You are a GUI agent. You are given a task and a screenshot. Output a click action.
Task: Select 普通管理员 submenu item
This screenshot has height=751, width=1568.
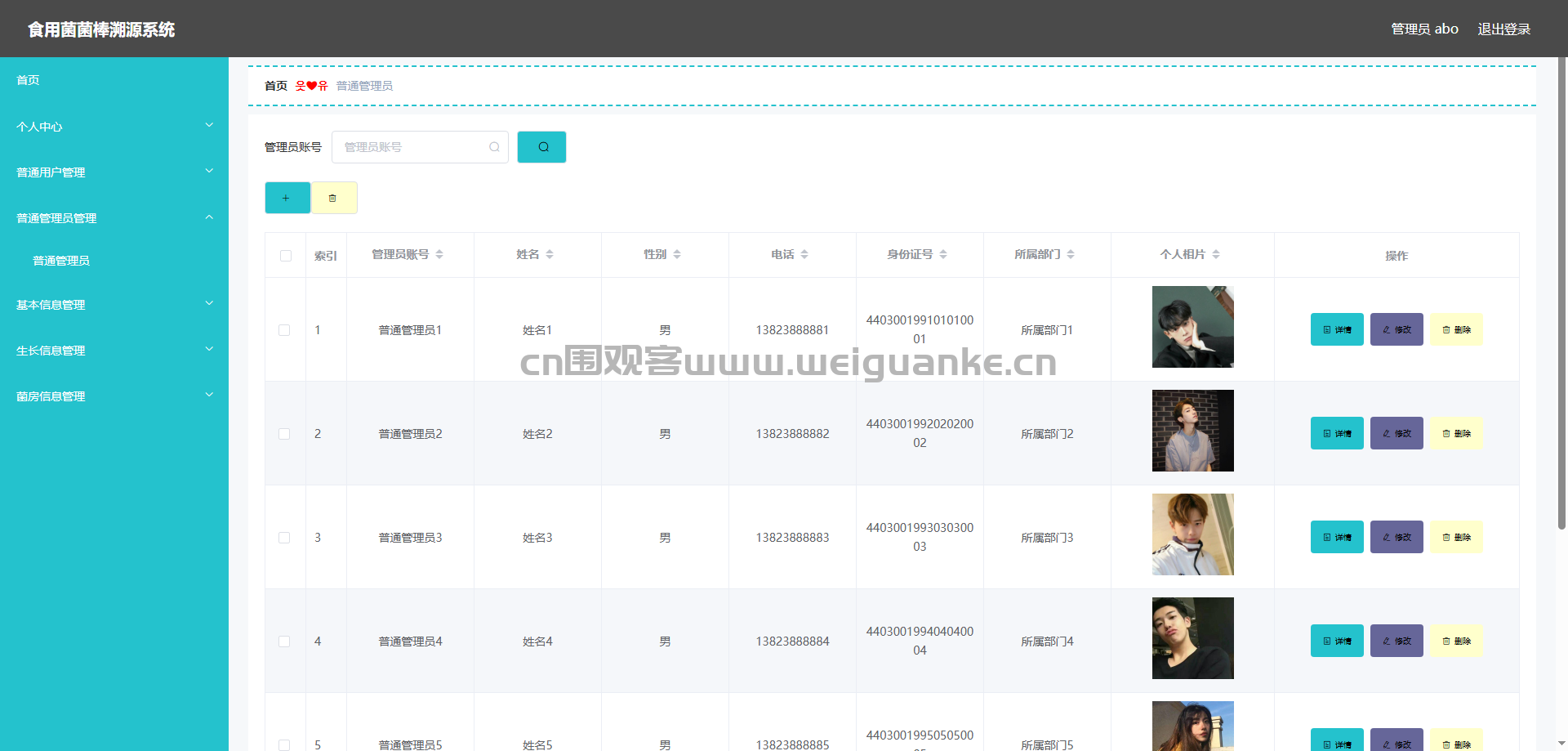point(114,261)
